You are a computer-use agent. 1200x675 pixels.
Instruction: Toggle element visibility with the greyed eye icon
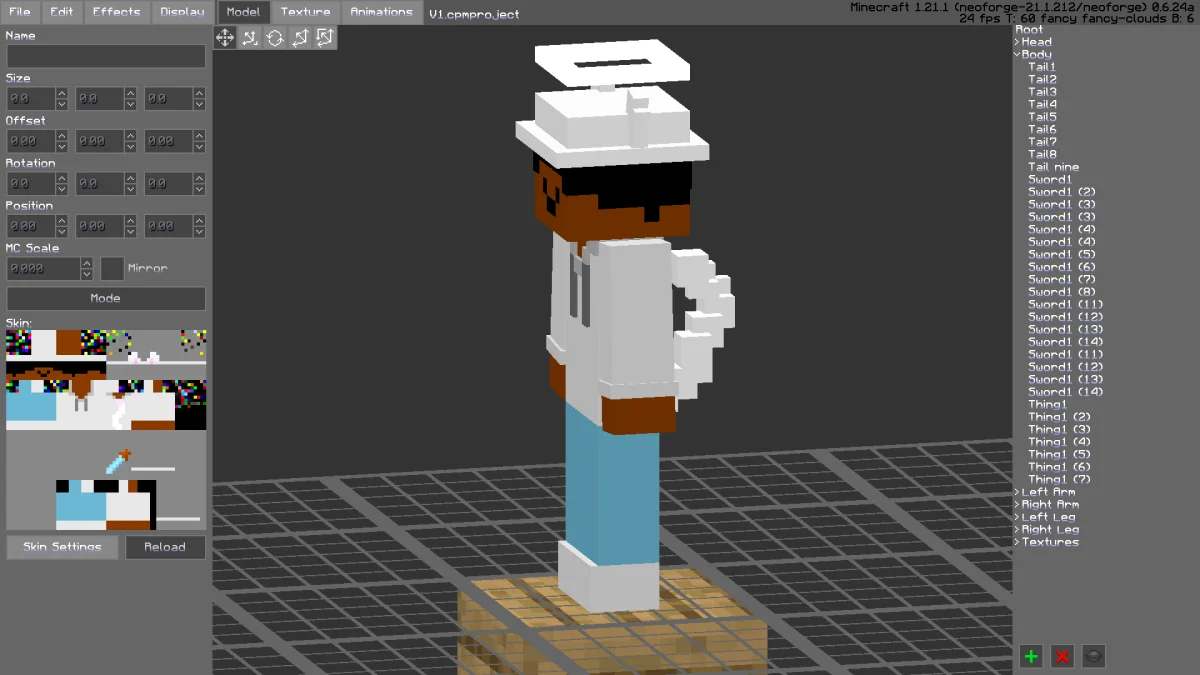pyautogui.click(x=1094, y=656)
